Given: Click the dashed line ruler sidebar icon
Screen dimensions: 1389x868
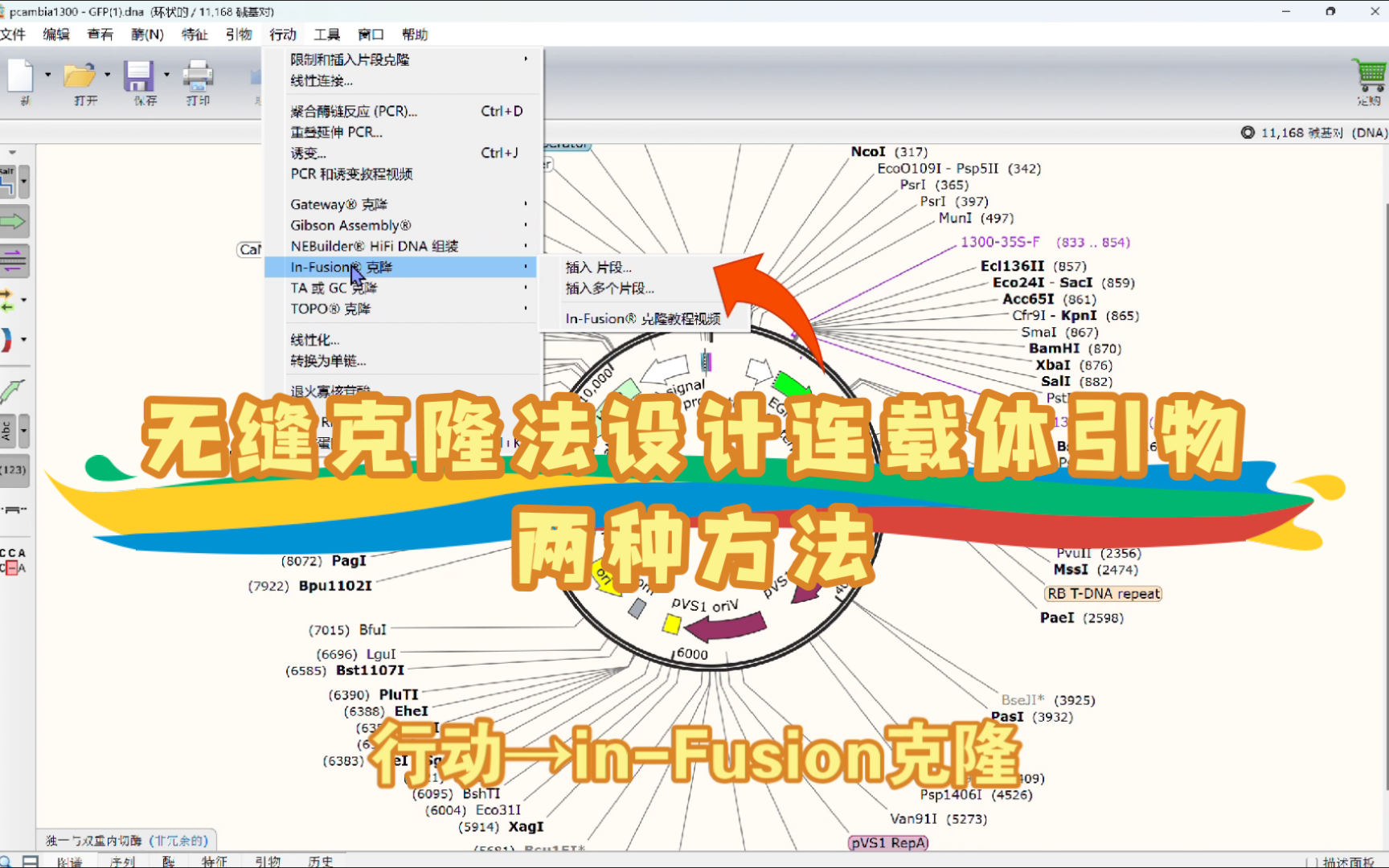Looking at the screenshot, I should (14, 510).
